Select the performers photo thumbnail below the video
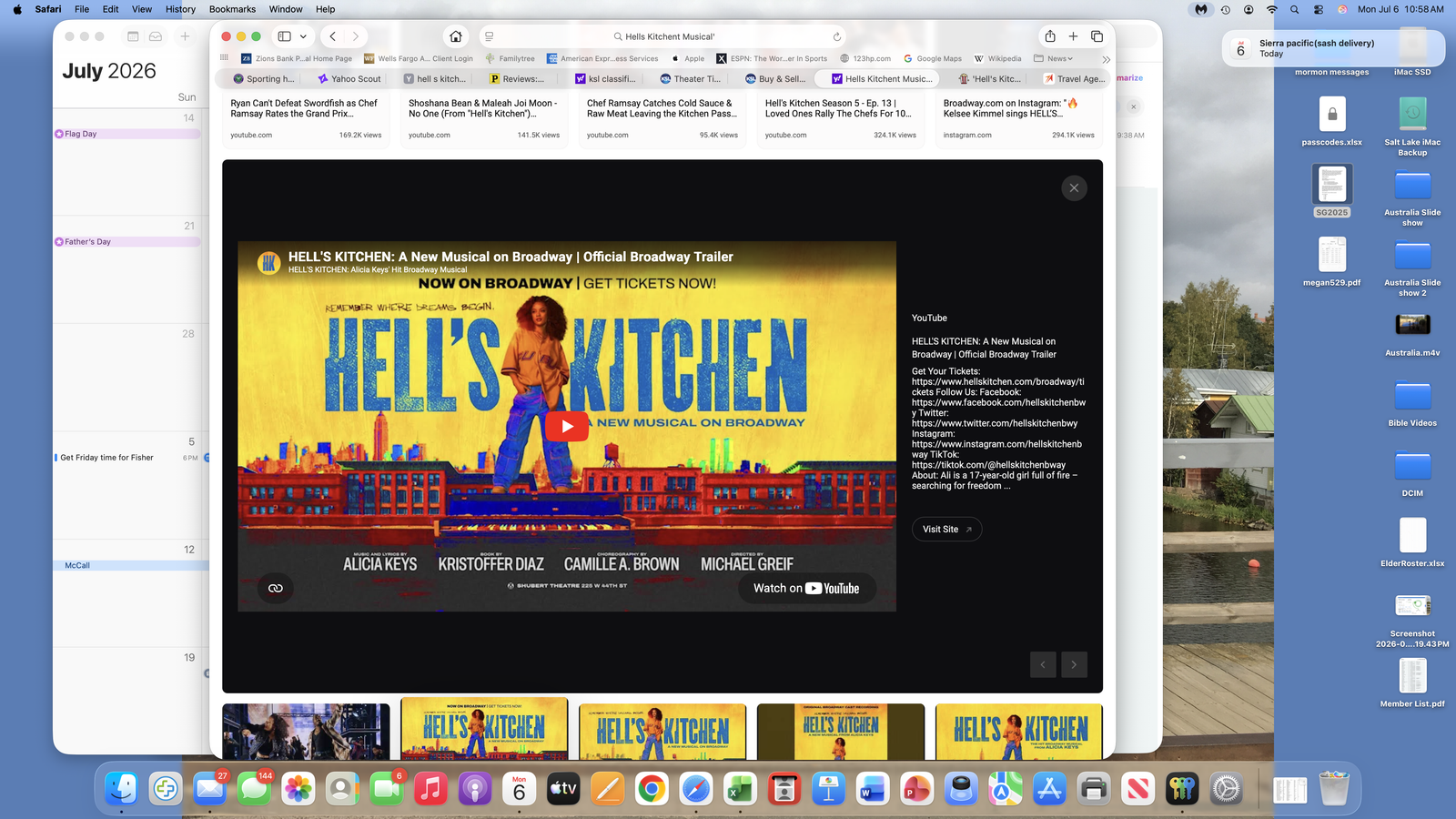Viewport: 1456px width, 819px height. (x=306, y=732)
